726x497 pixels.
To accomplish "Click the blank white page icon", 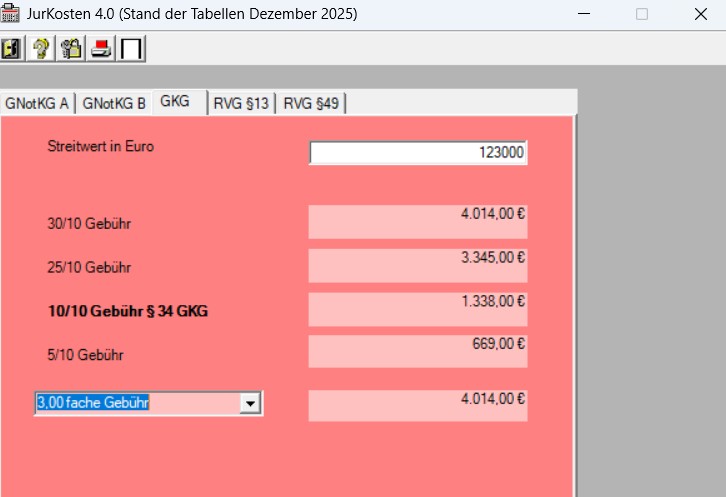I will point(132,49).
